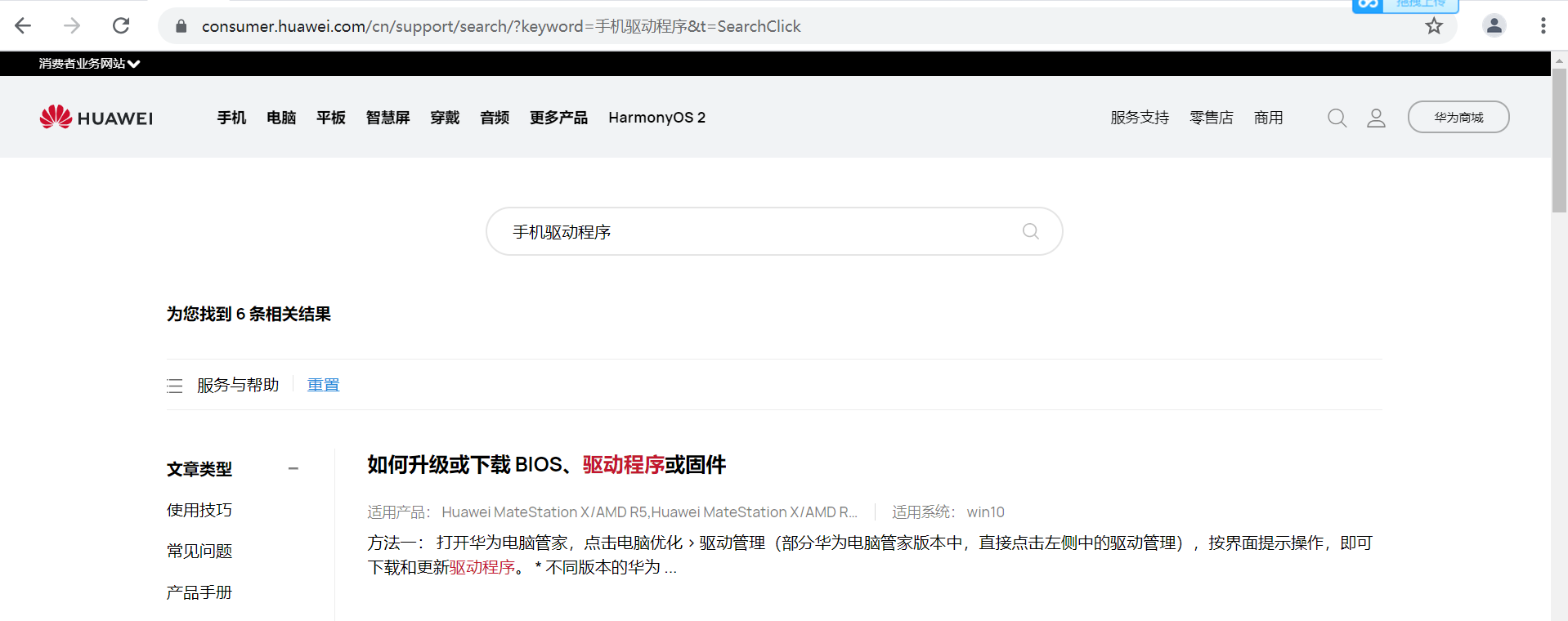The height and width of the screenshot is (621, 1568).
Task: View site security lock info
Action: [x=181, y=26]
